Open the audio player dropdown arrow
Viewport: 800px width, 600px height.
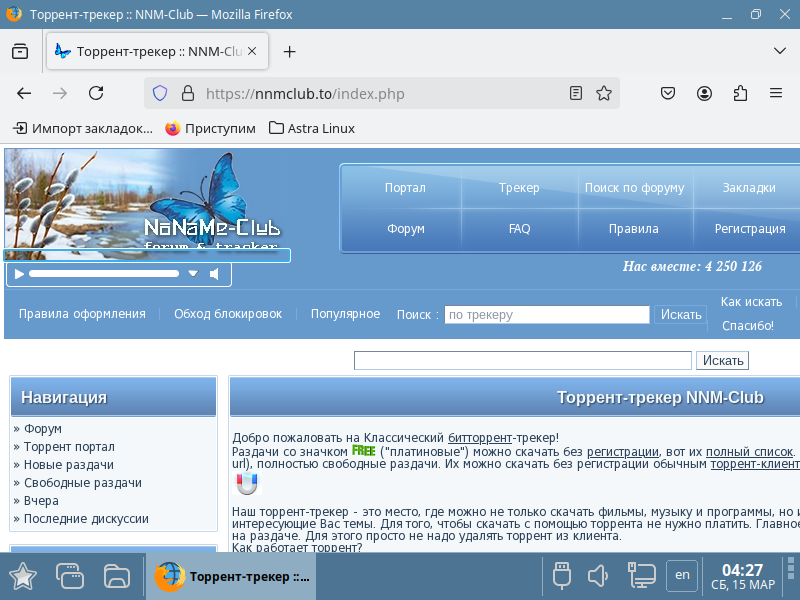[x=193, y=274]
